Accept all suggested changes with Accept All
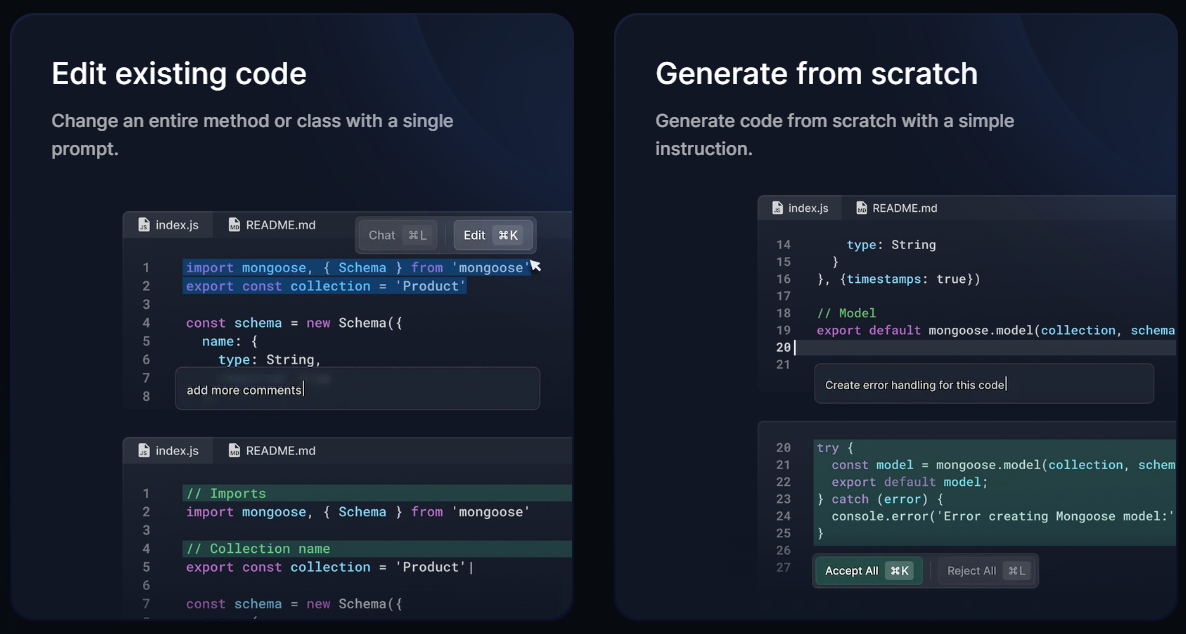The width and height of the screenshot is (1186, 634). pyautogui.click(x=868, y=570)
